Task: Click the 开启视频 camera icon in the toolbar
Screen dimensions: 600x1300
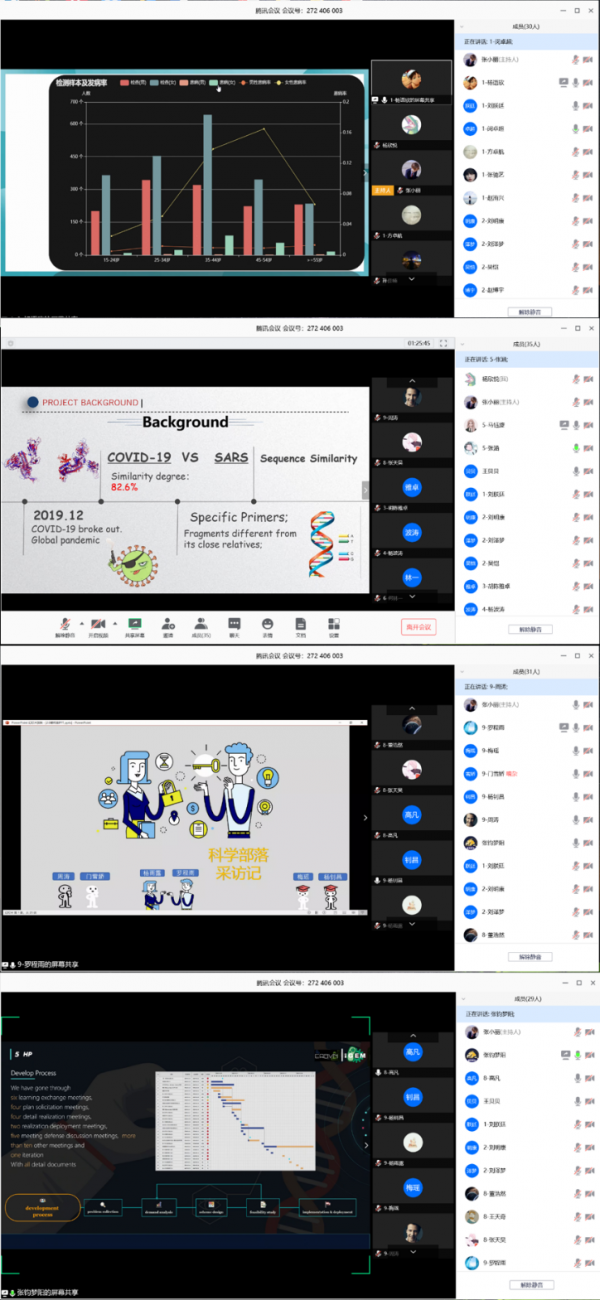Action: 98,622
